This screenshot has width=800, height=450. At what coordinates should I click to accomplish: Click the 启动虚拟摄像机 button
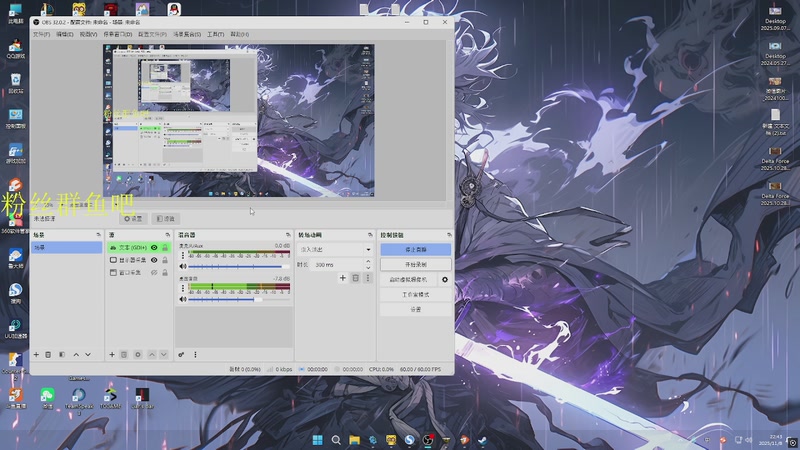(x=408, y=280)
